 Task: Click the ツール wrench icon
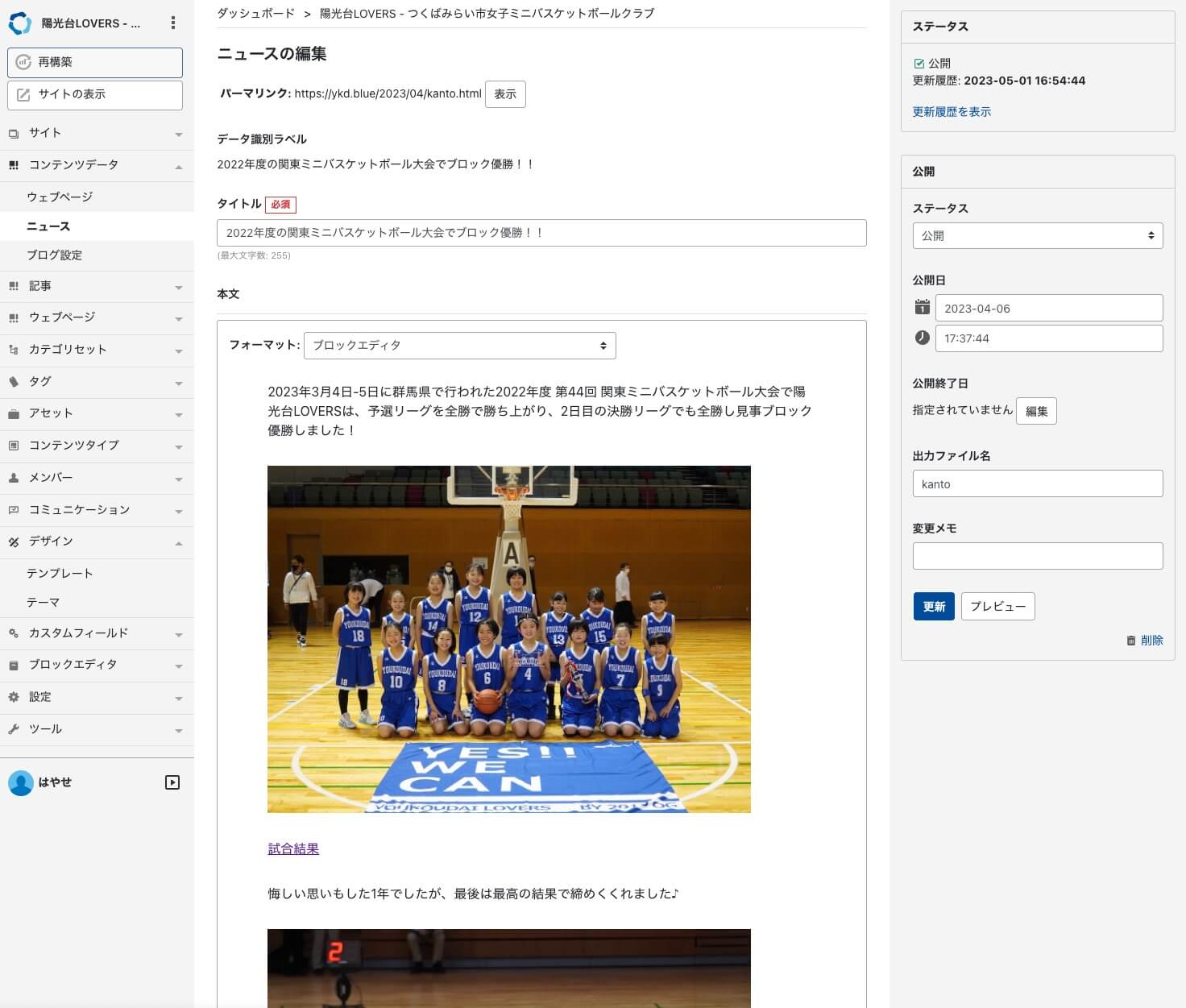14,729
